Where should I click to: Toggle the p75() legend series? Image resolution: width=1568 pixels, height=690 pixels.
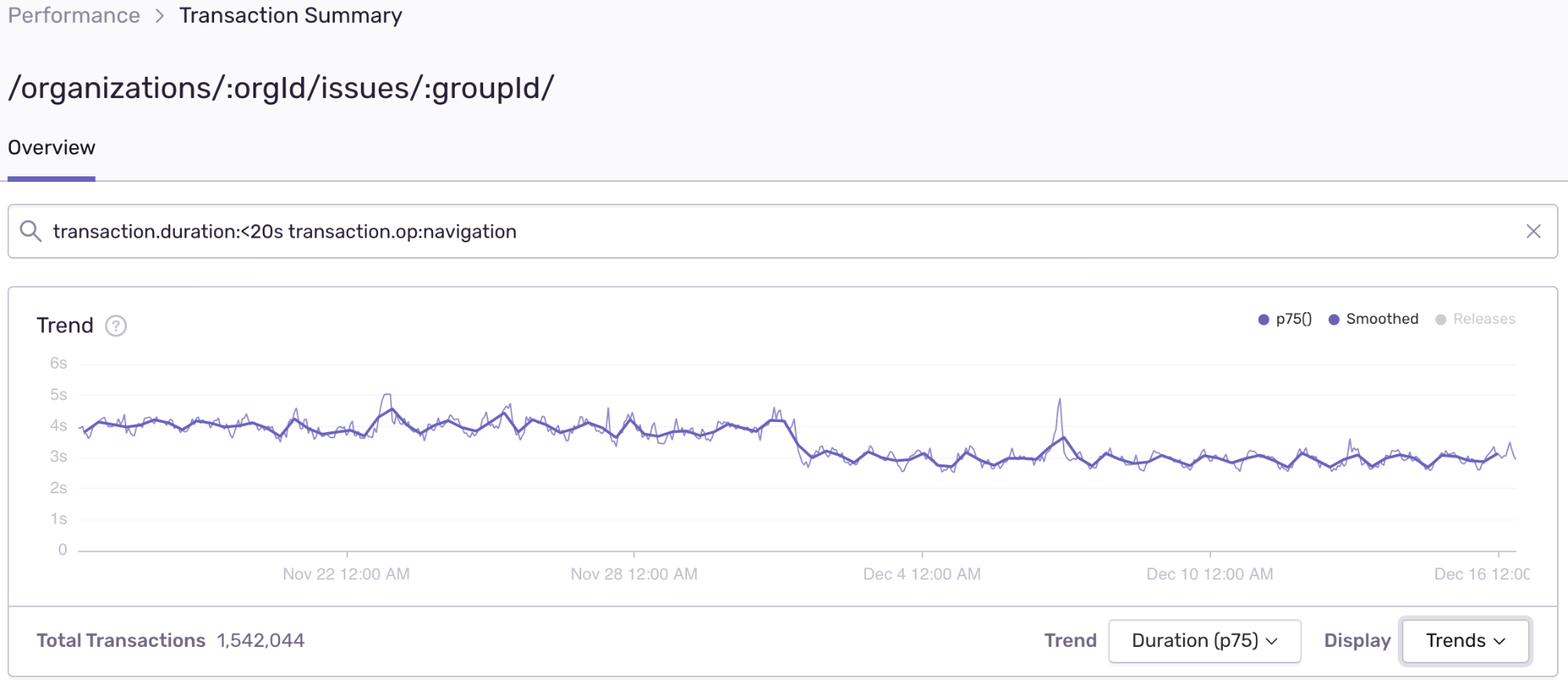1285,319
